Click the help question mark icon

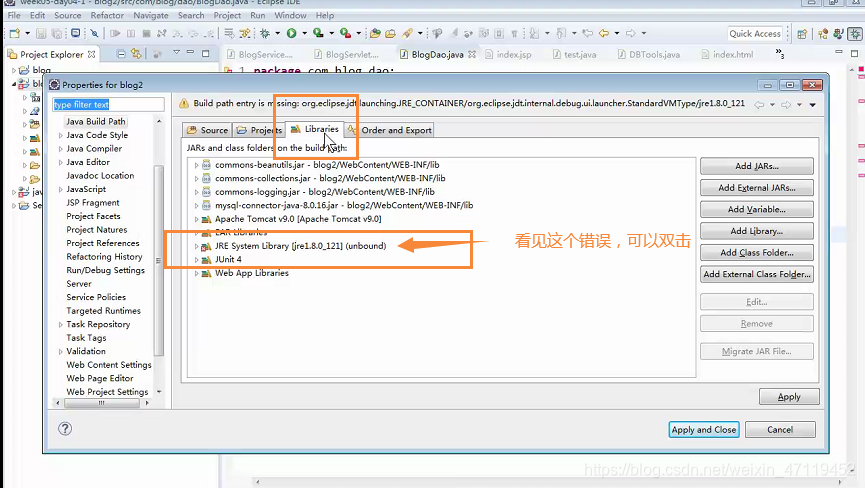coord(65,428)
